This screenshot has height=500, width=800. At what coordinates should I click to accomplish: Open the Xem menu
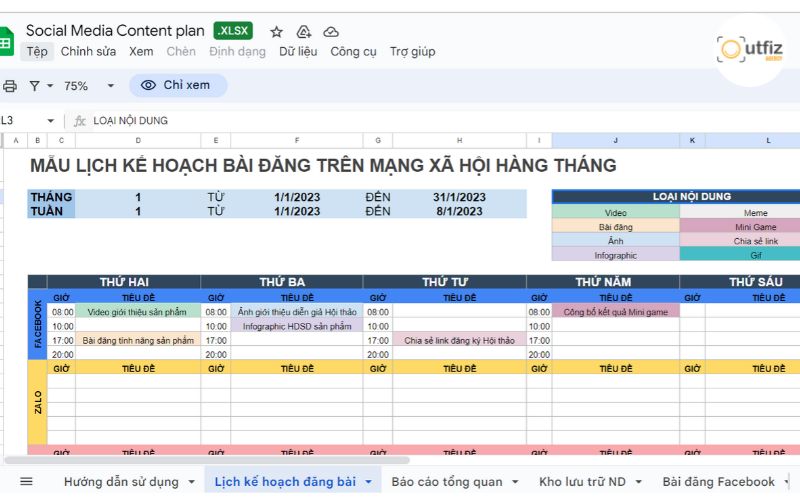pyautogui.click(x=141, y=52)
